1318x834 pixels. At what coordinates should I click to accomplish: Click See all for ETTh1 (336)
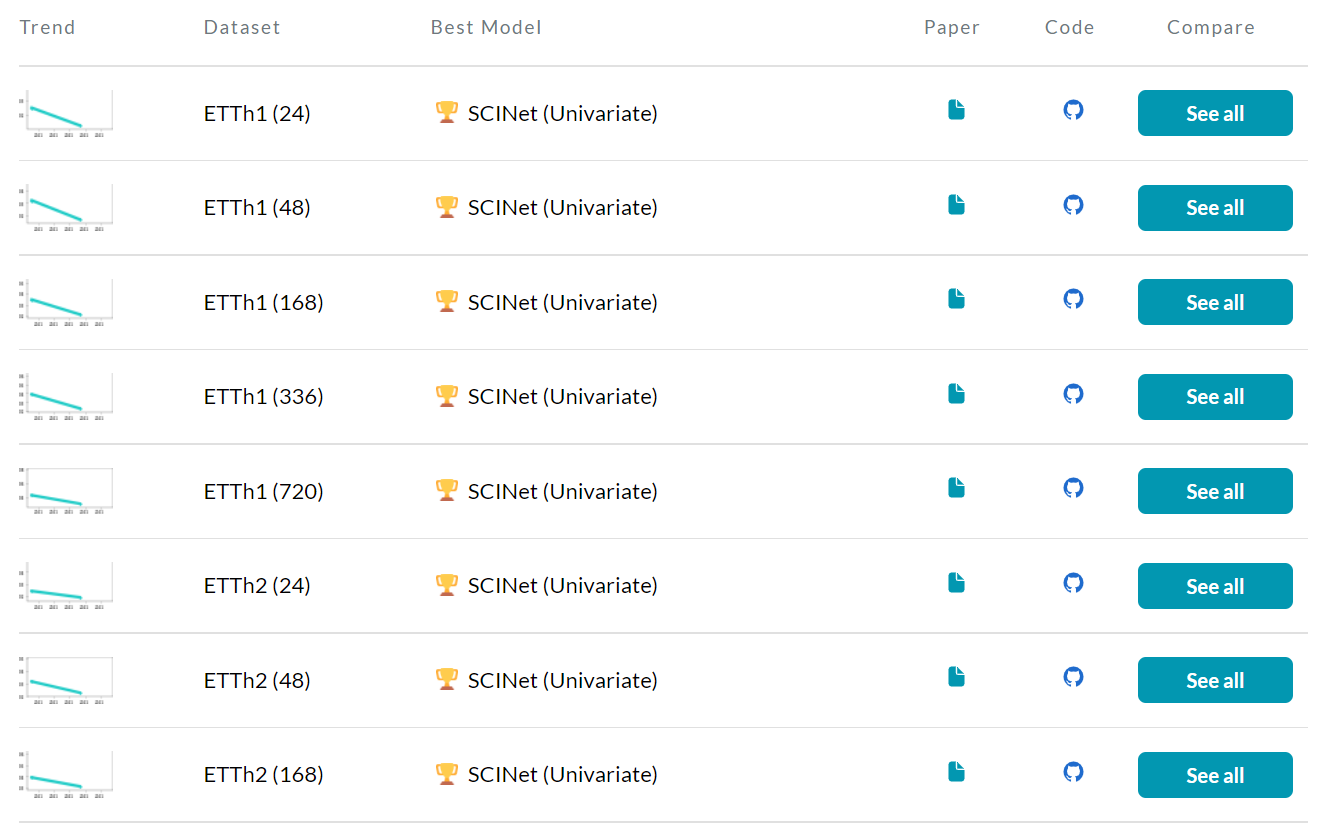pos(1215,397)
